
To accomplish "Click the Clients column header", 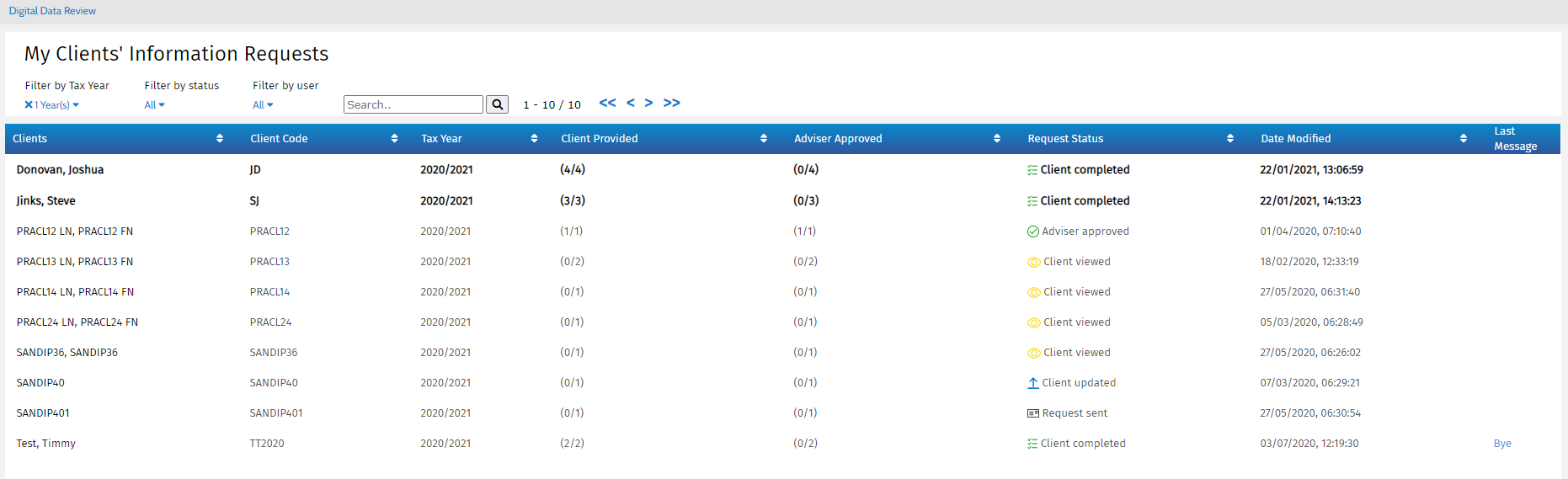I will coord(30,139).
